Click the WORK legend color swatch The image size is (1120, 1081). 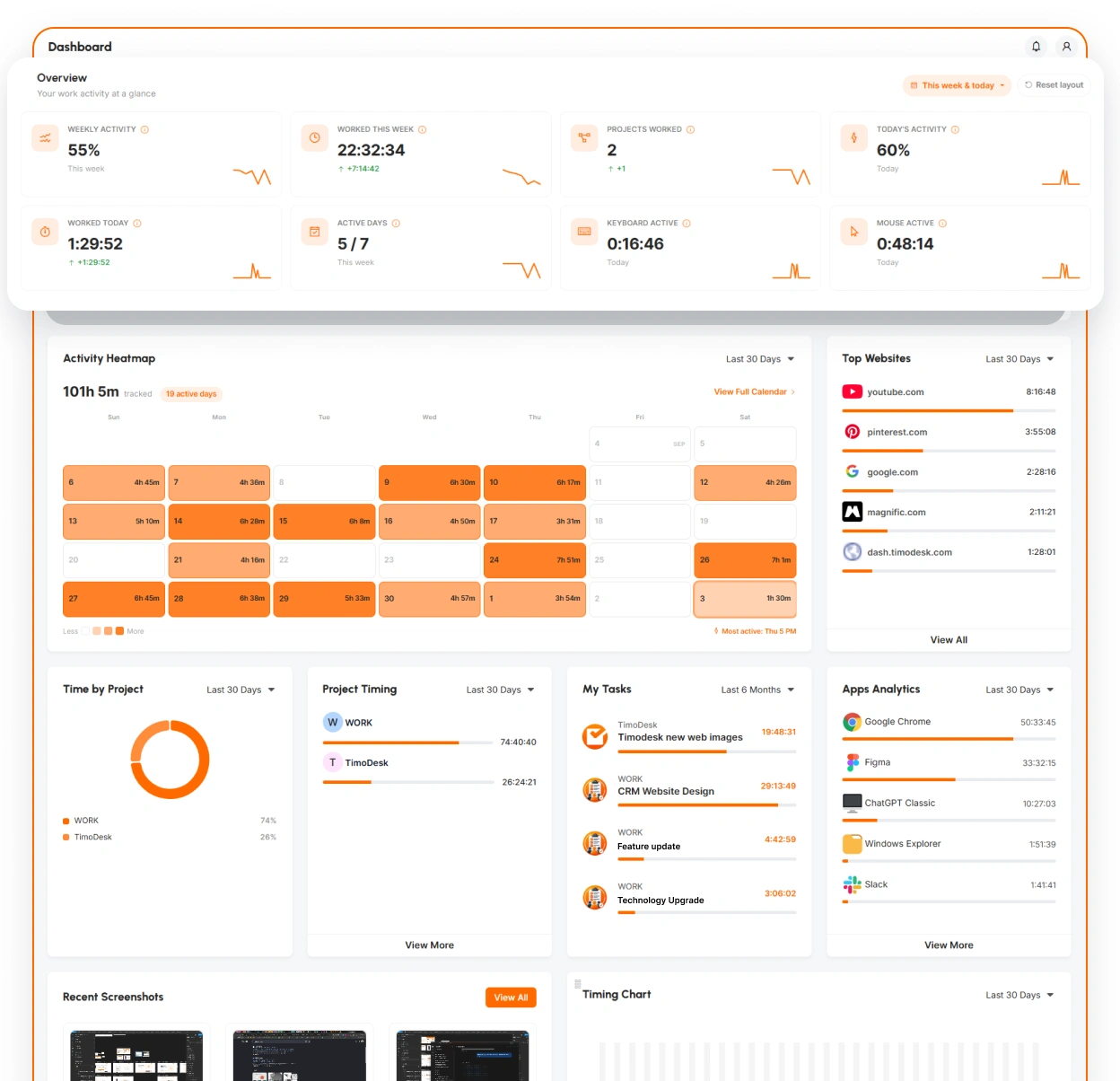(x=66, y=822)
